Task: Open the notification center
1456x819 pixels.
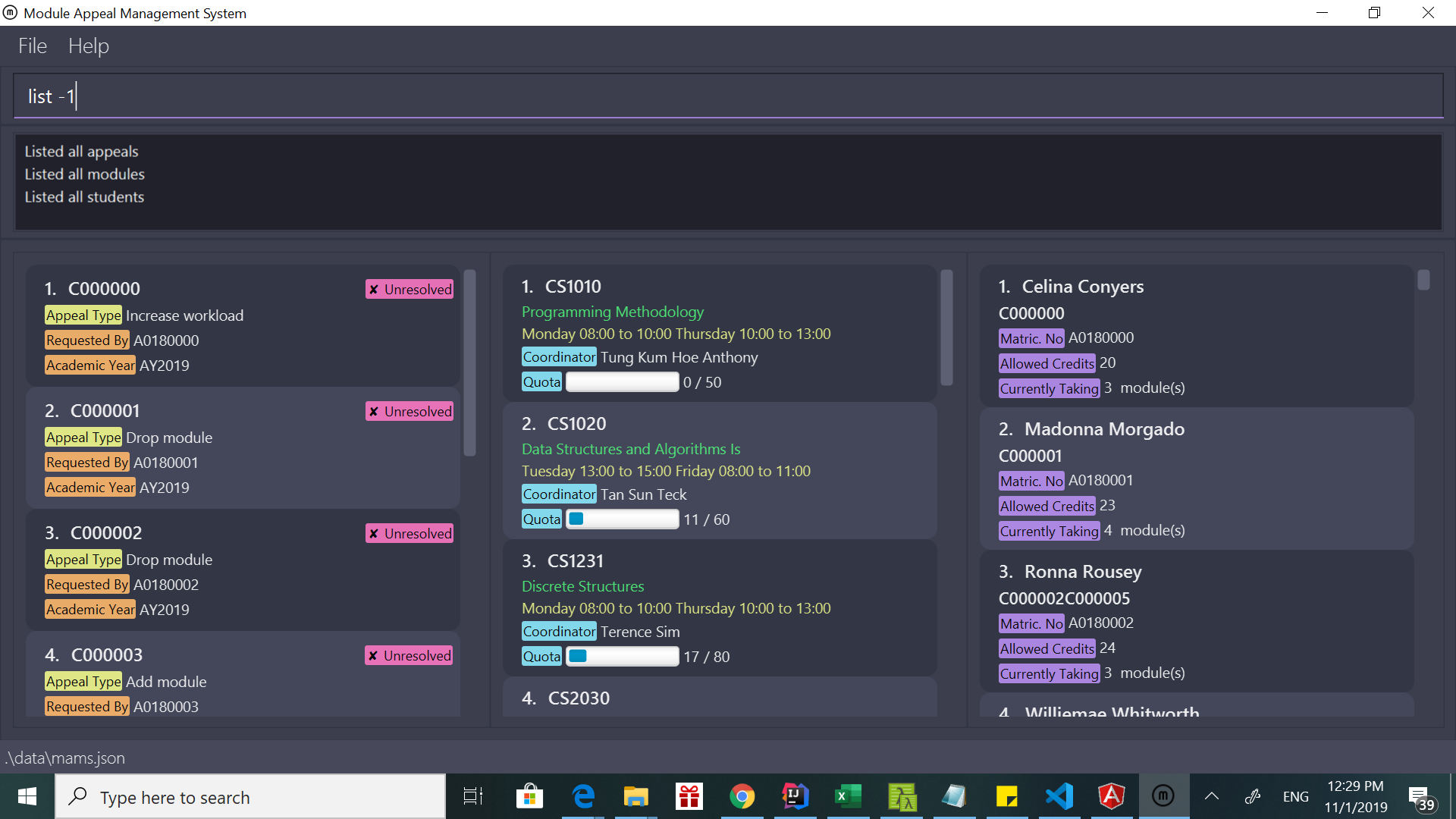Action: tap(1423, 798)
